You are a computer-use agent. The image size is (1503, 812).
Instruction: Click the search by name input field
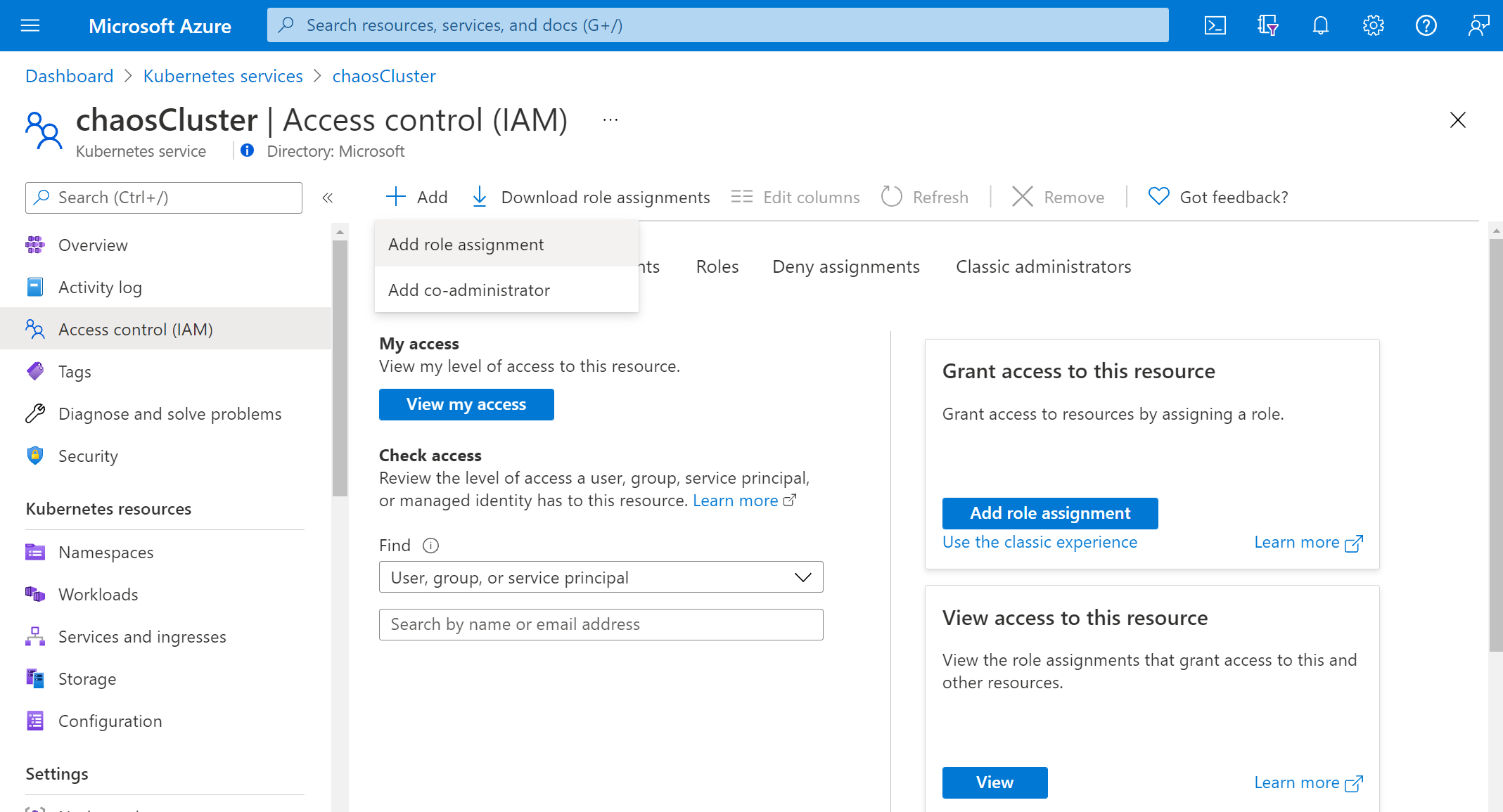601,623
